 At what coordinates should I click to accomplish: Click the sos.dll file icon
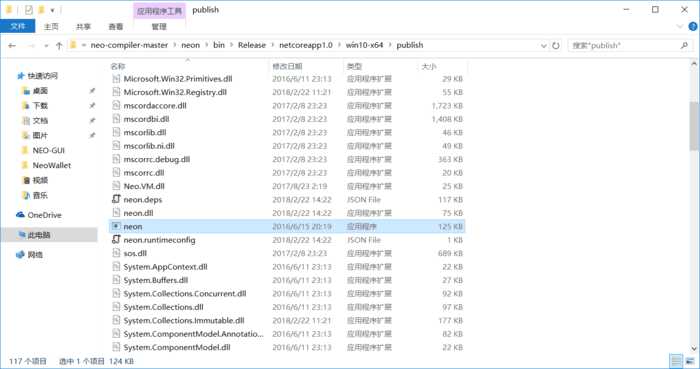(x=116, y=253)
